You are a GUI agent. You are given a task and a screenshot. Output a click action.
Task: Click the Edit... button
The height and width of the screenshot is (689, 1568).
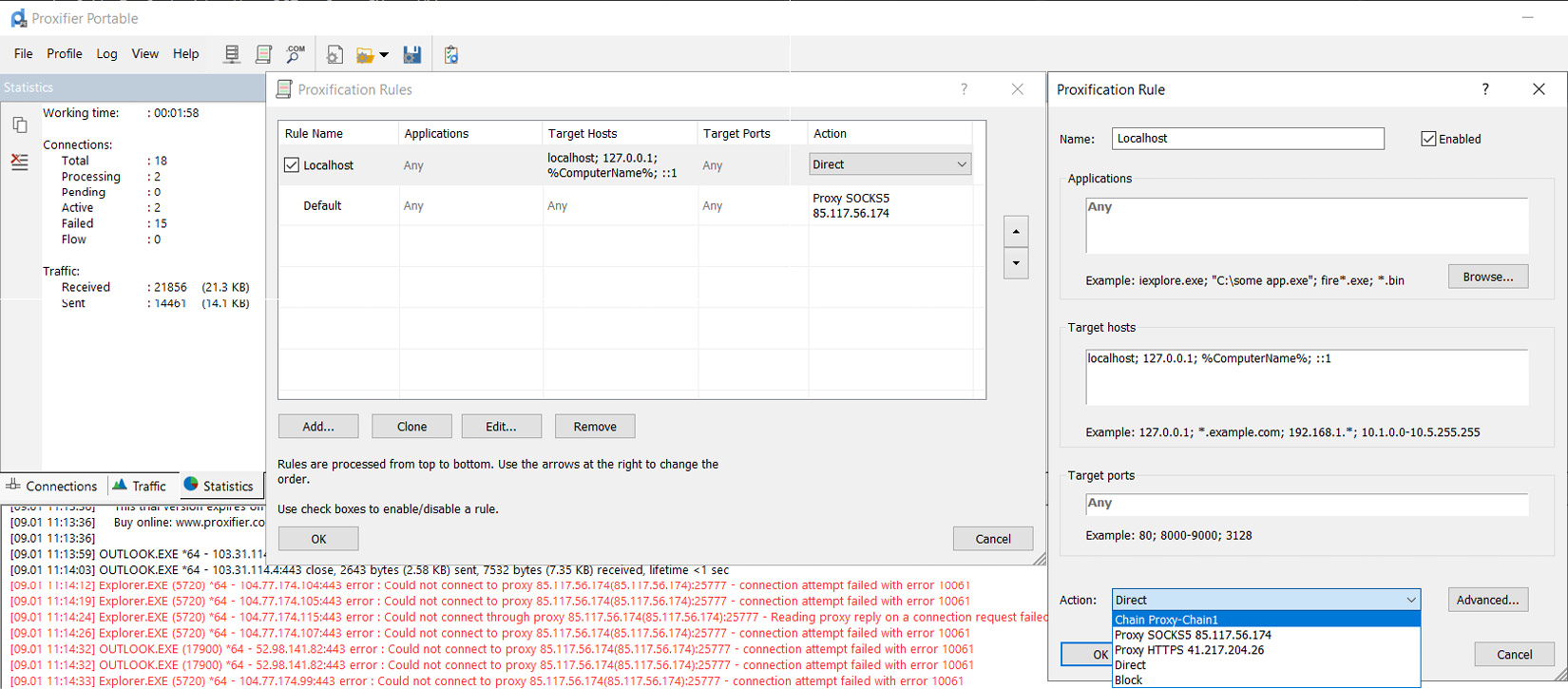tap(501, 427)
